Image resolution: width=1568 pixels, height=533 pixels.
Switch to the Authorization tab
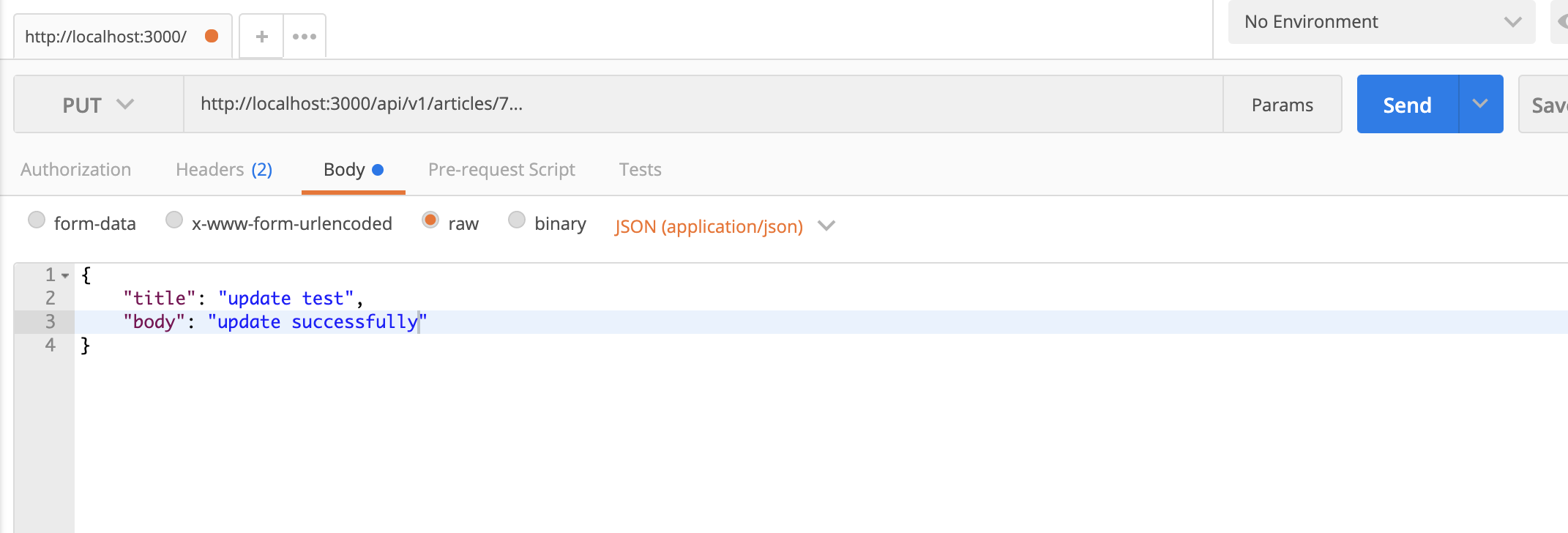click(76, 170)
